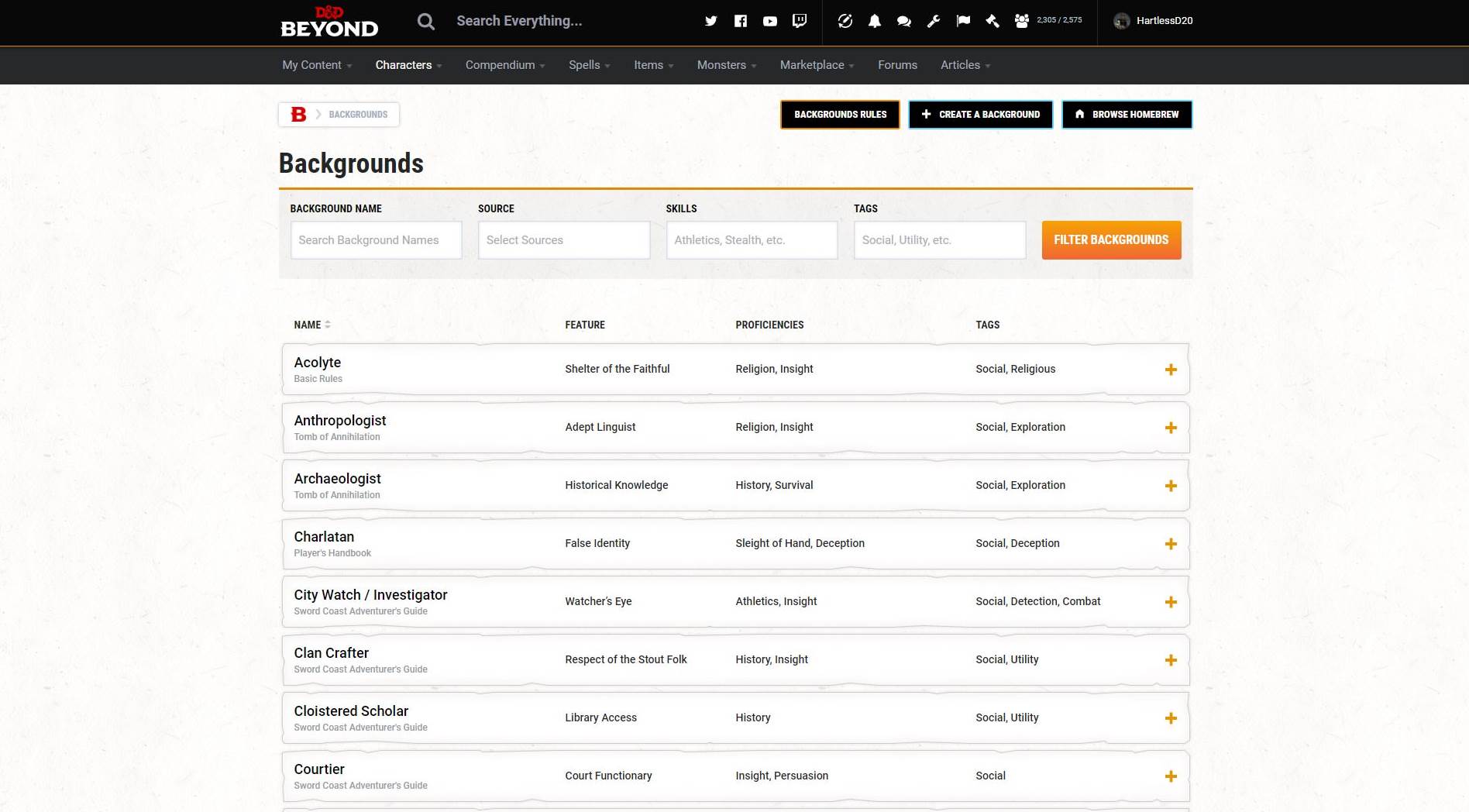Expand City Watch / Investigator row
1469x812 pixels.
[x=1171, y=602]
